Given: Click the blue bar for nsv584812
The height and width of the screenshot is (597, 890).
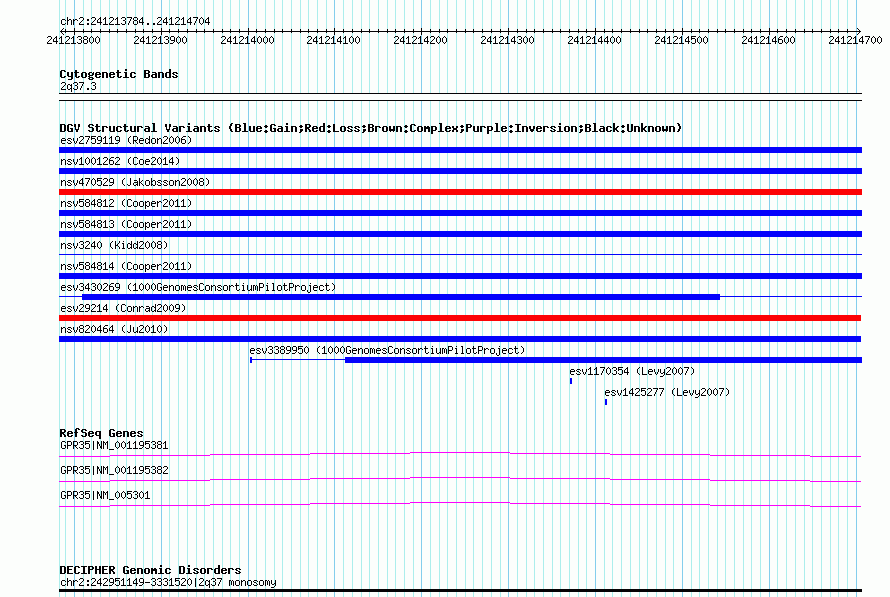Looking at the screenshot, I should click(x=460, y=213).
